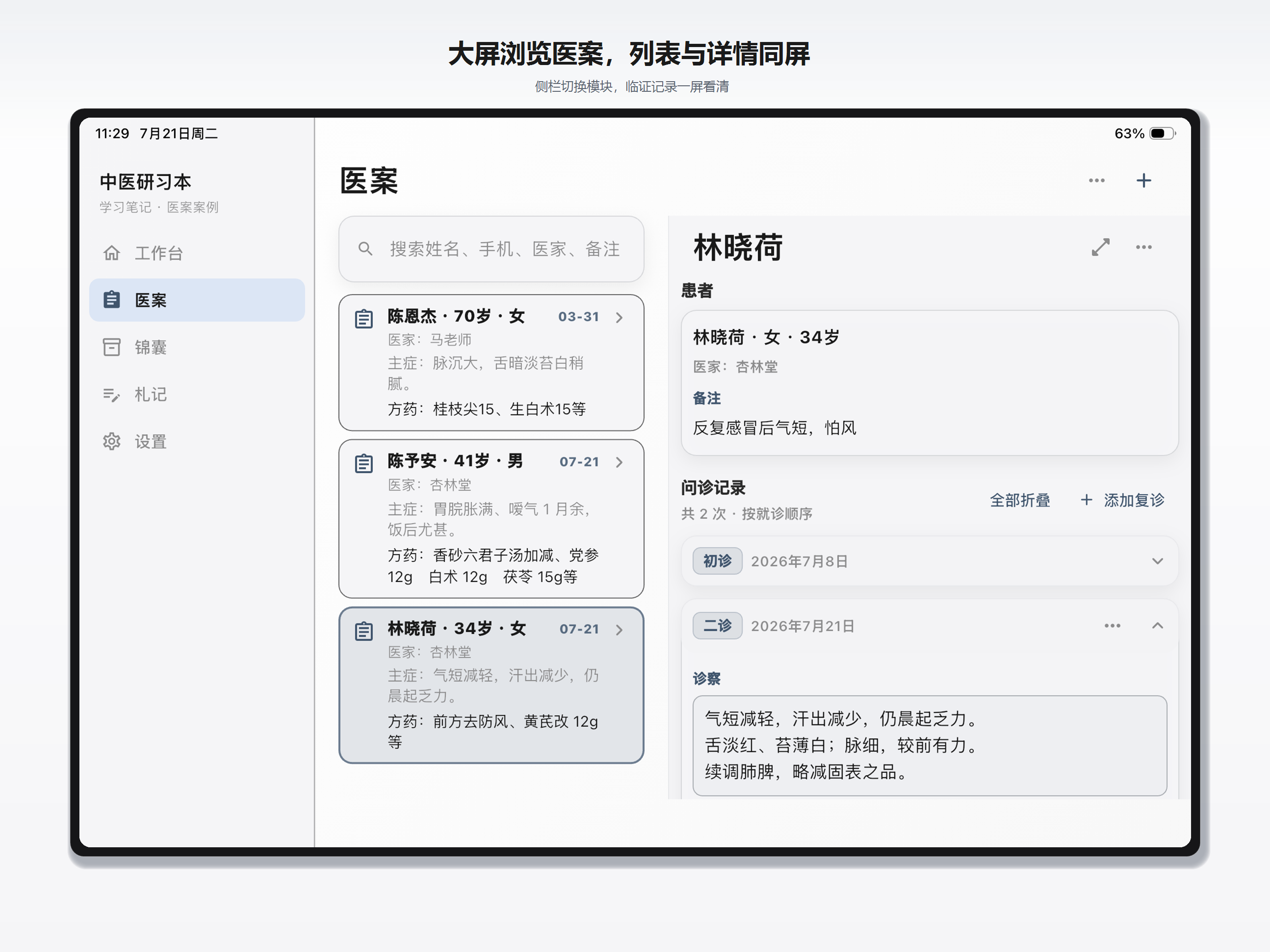Open more options for 二诊 record

pos(1112,625)
